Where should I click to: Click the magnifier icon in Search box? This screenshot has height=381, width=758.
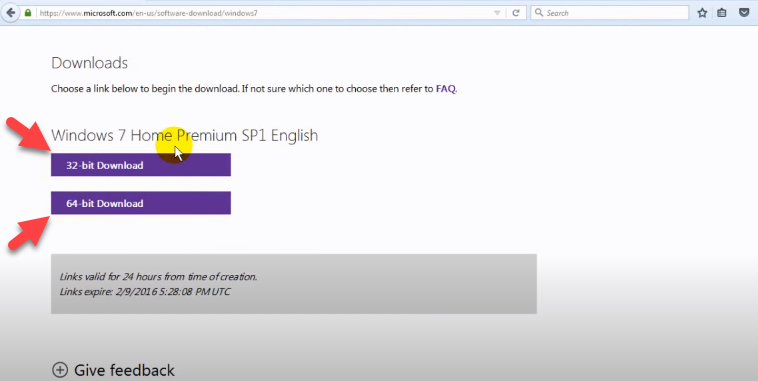(x=539, y=13)
